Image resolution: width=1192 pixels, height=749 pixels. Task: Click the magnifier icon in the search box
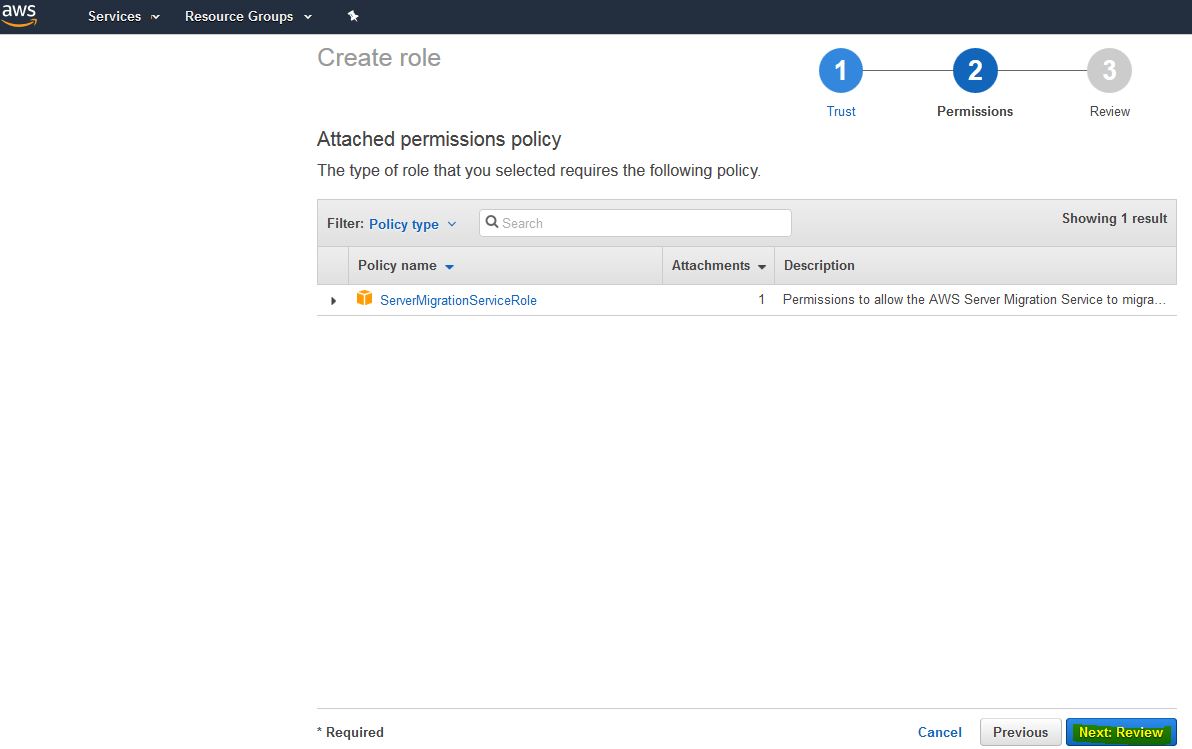[492, 223]
